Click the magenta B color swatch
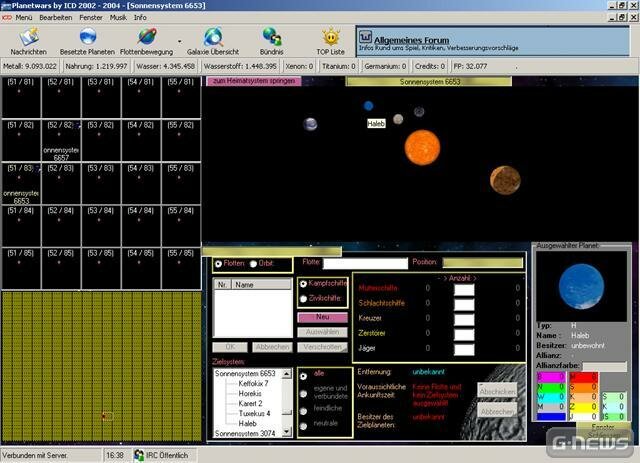Screen dimensions: 640x463 (551, 376)
